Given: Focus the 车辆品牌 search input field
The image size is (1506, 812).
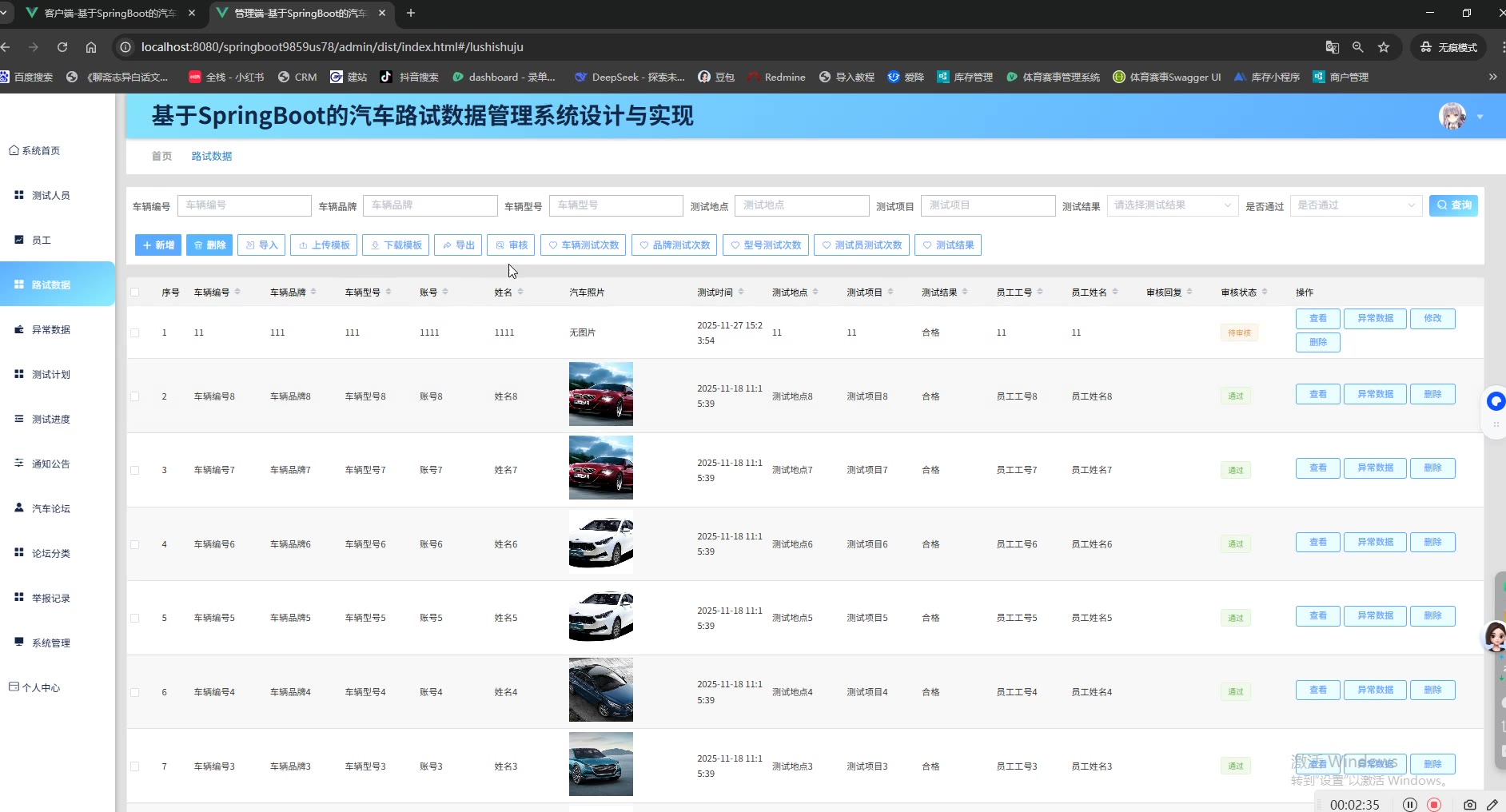Looking at the screenshot, I should [430, 205].
